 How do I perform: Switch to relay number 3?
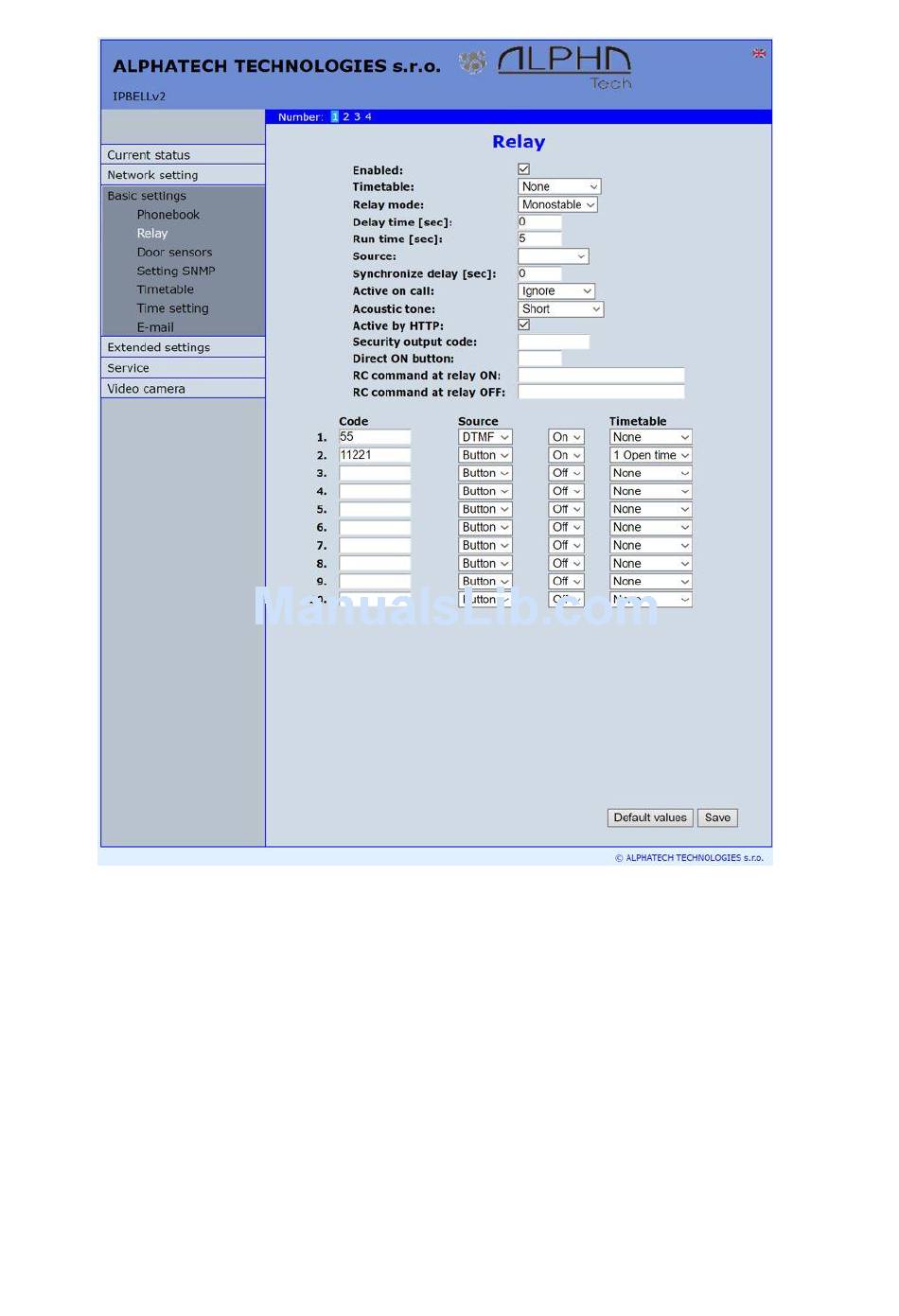tap(358, 117)
